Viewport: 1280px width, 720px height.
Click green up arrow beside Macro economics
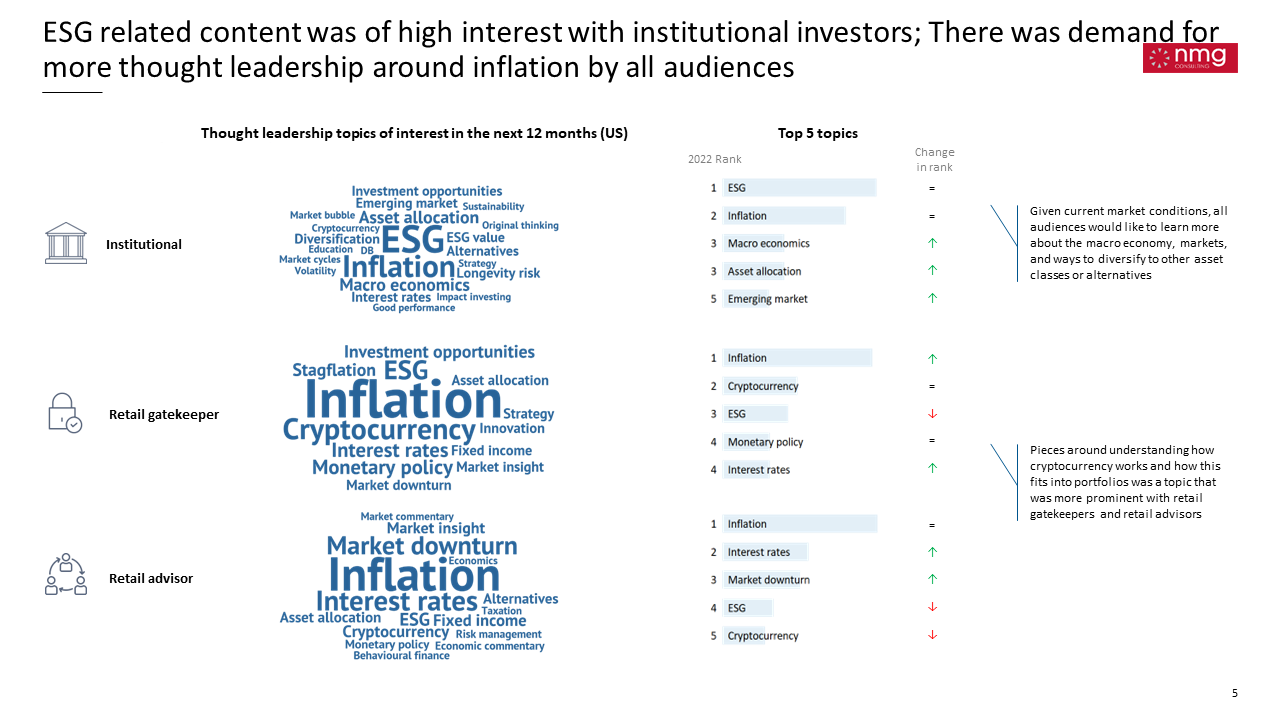coord(932,243)
